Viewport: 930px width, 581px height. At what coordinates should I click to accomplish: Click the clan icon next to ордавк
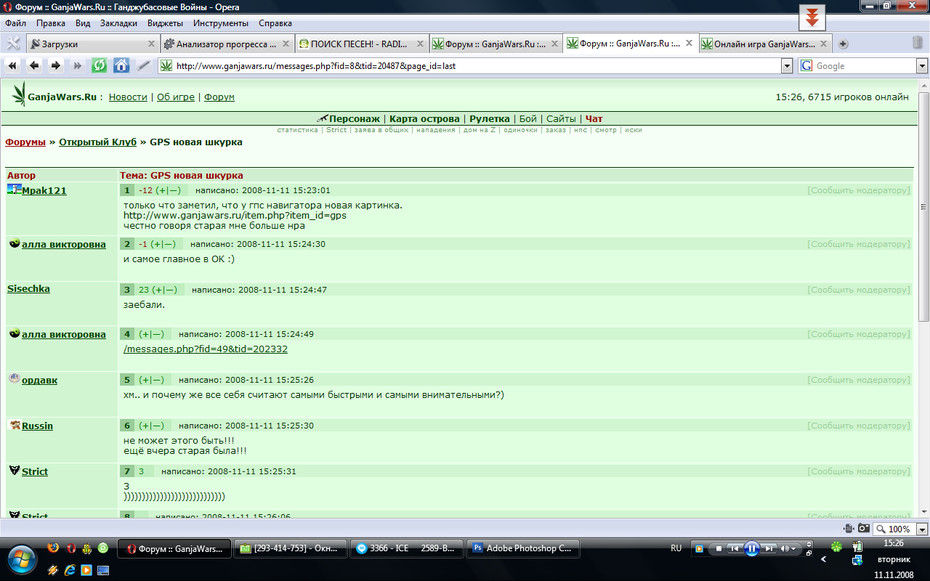coord(14,379)
